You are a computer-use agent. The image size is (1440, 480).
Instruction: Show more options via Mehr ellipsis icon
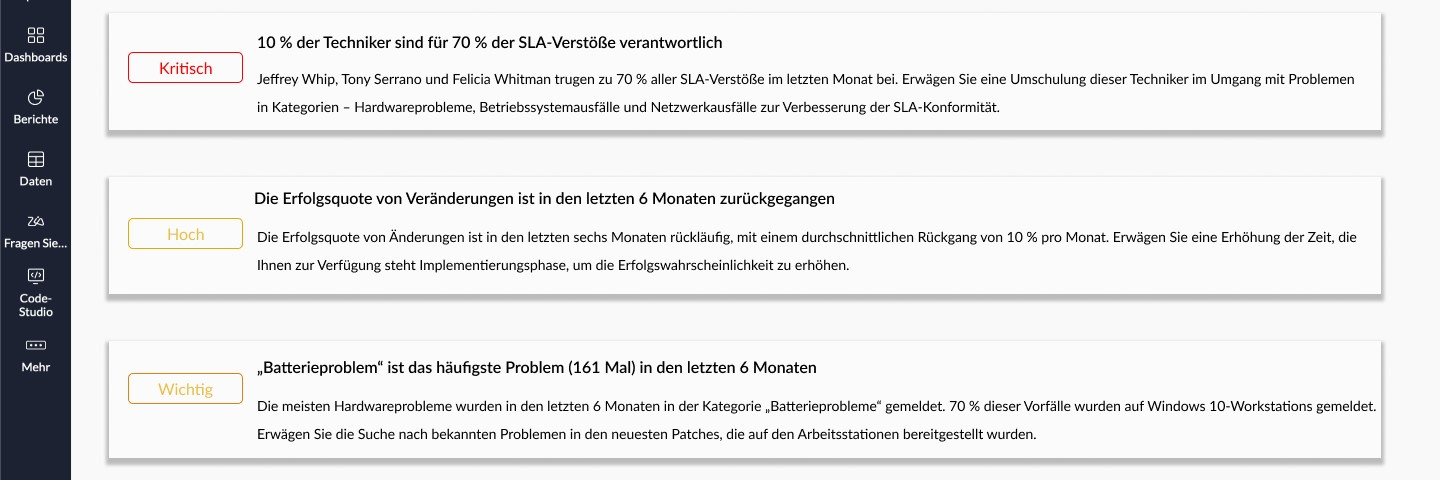pyautogui.click(x=36, y=345)
